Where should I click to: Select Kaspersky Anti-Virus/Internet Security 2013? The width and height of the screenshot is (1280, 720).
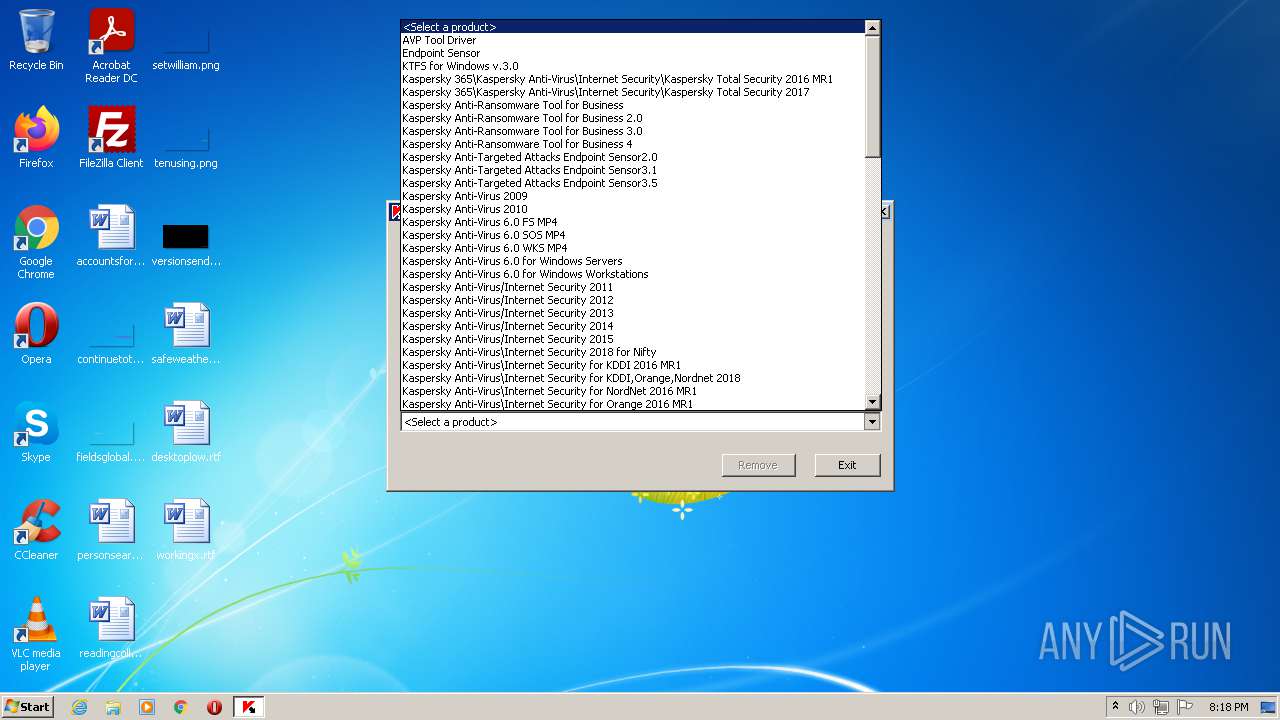click(632, 313)
